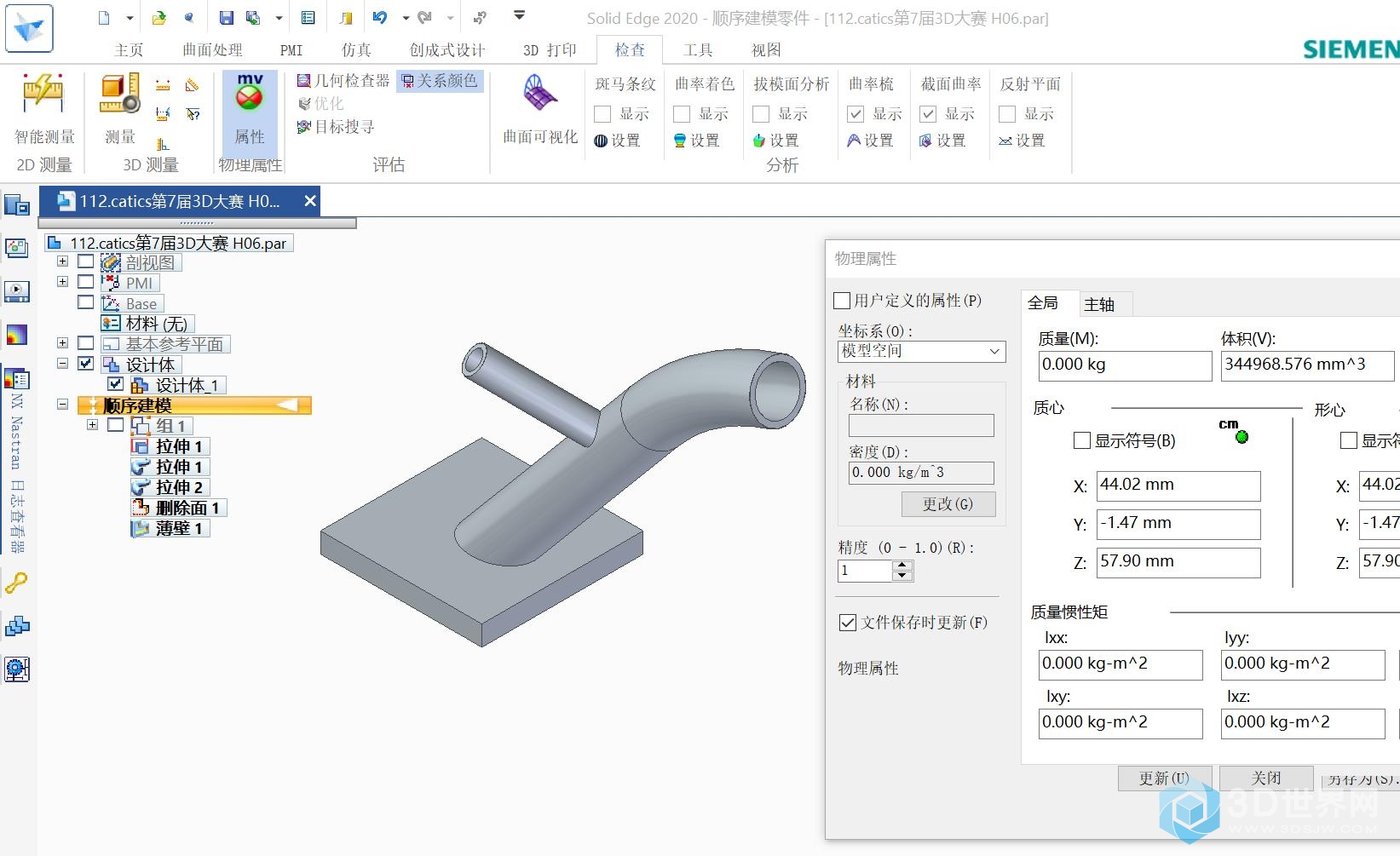Click the Undo icon
Screen dimensions: 1400x856
[x=380, y=18]
